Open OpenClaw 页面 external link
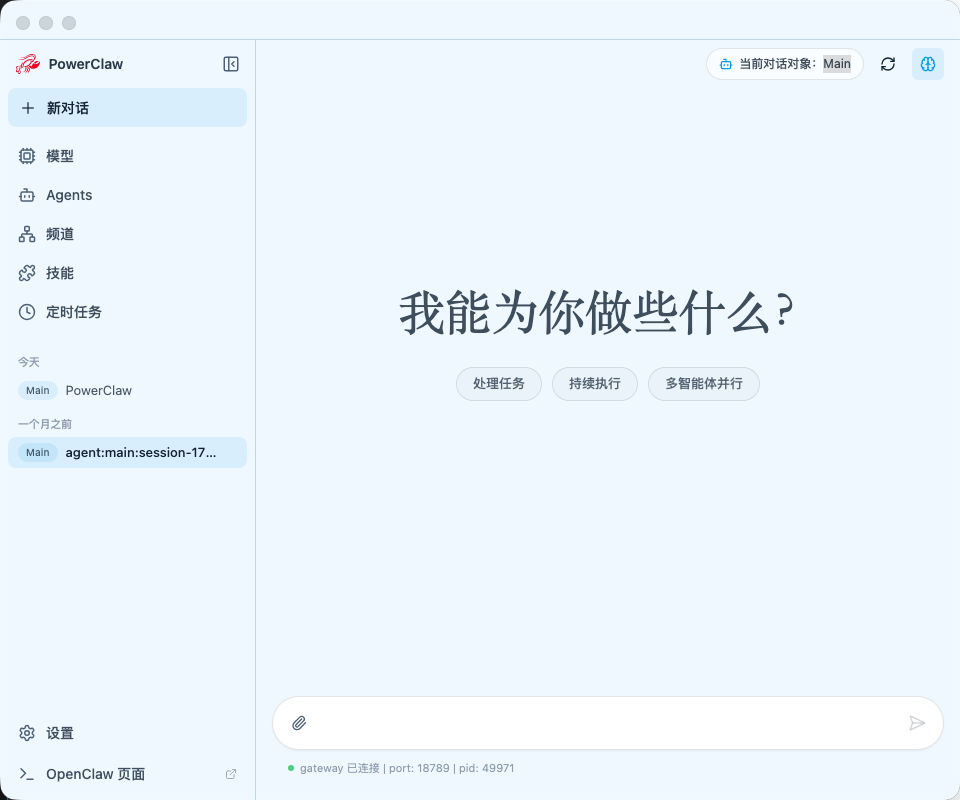The image size is (960, 800). coord(94,773)
